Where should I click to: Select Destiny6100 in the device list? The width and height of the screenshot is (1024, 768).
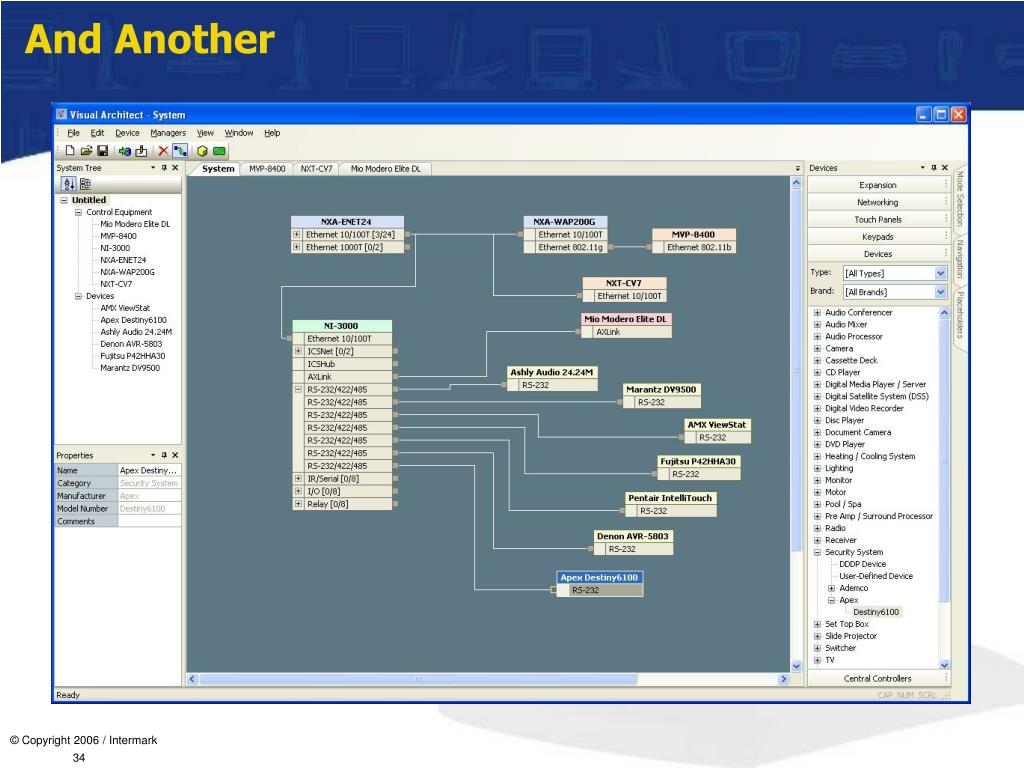coord(876,612)
